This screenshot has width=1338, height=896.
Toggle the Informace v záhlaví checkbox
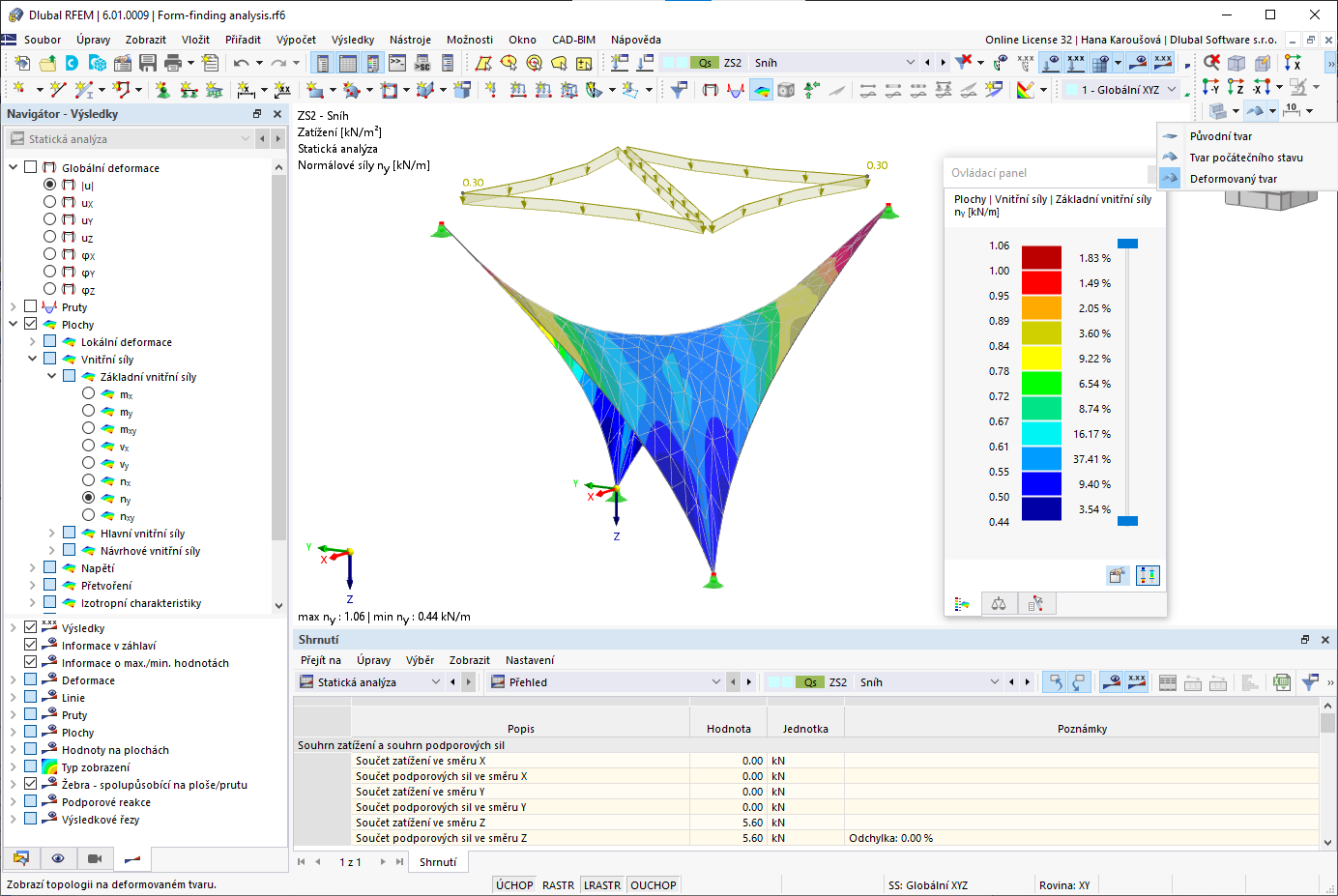pyautogui.click(x=31, y=645)
